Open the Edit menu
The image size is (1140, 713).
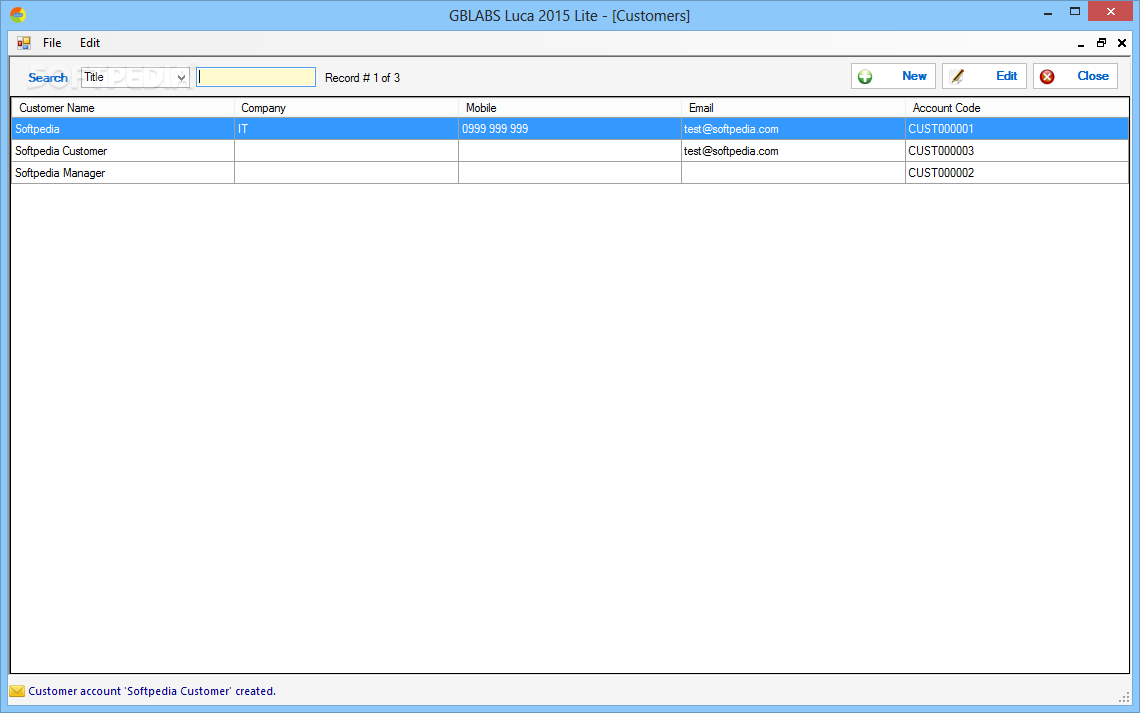(x=89, y=43)
